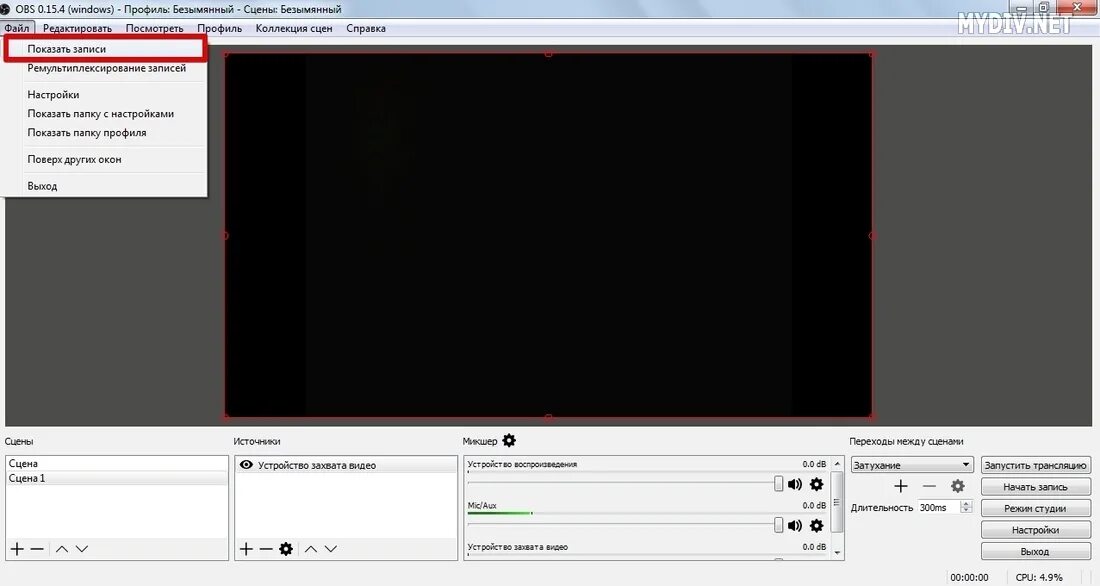Open the Микшер settings gear
Viewport: 1100px width, 586px height.
(509, 441)
